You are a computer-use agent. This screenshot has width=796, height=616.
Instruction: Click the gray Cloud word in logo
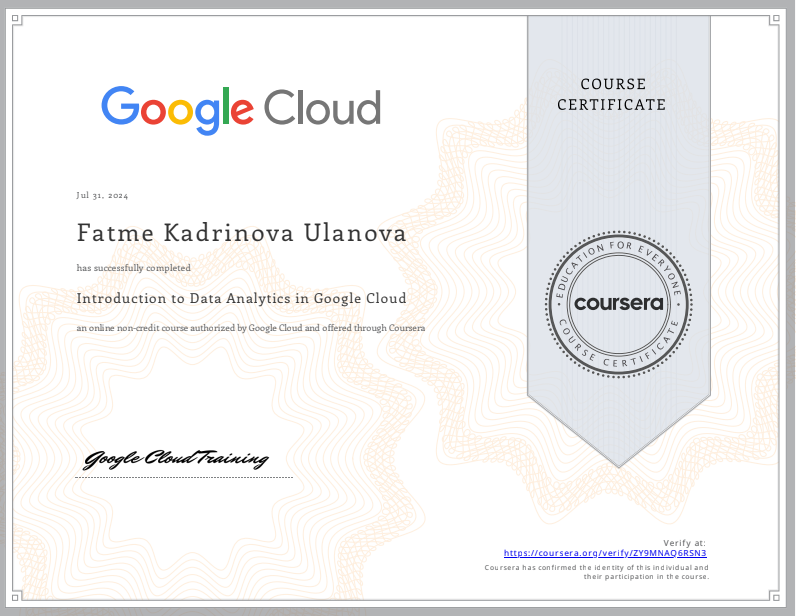[323, 108]
